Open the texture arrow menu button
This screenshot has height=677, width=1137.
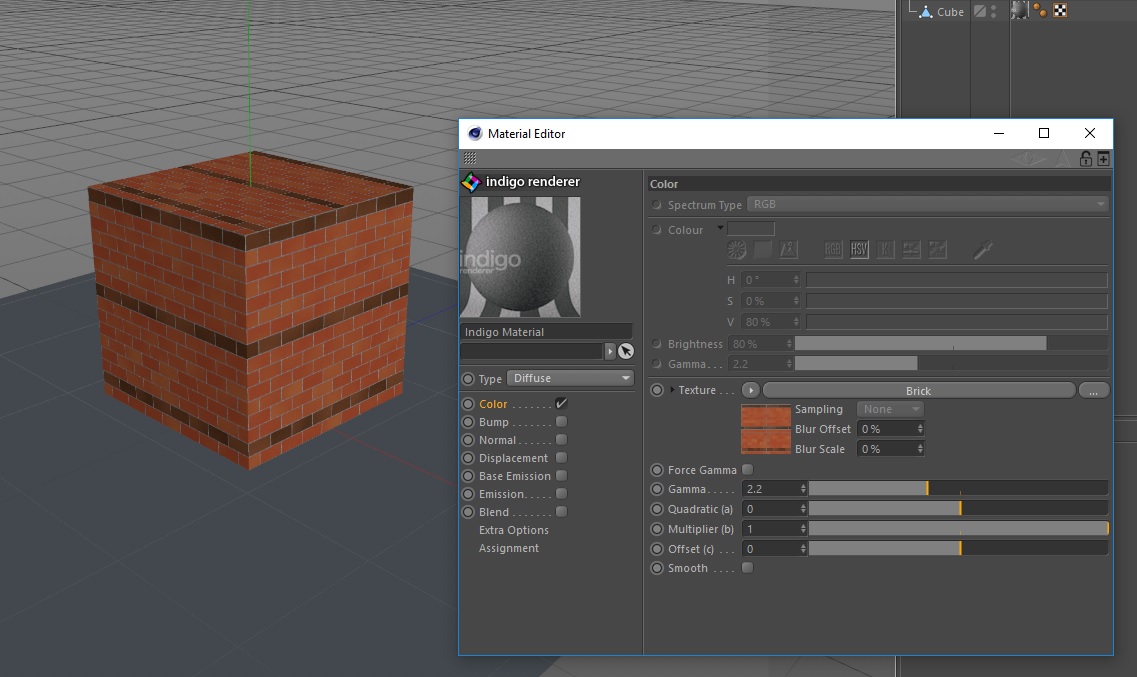coord(750,391)
